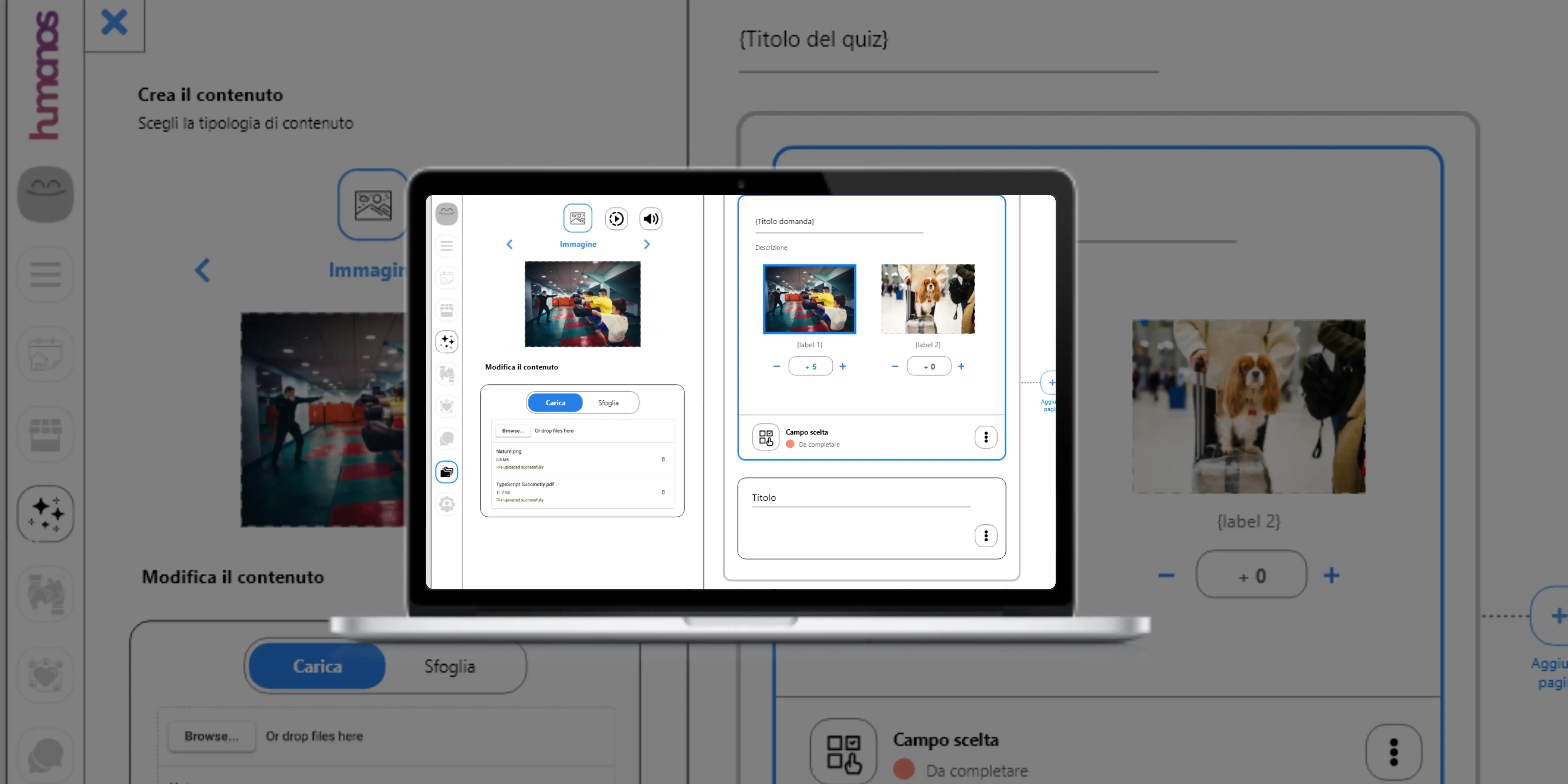The width and height of the screenshot is (1568, 784).
Task: Select the audio speaker content icon
Action: [651, 218]
